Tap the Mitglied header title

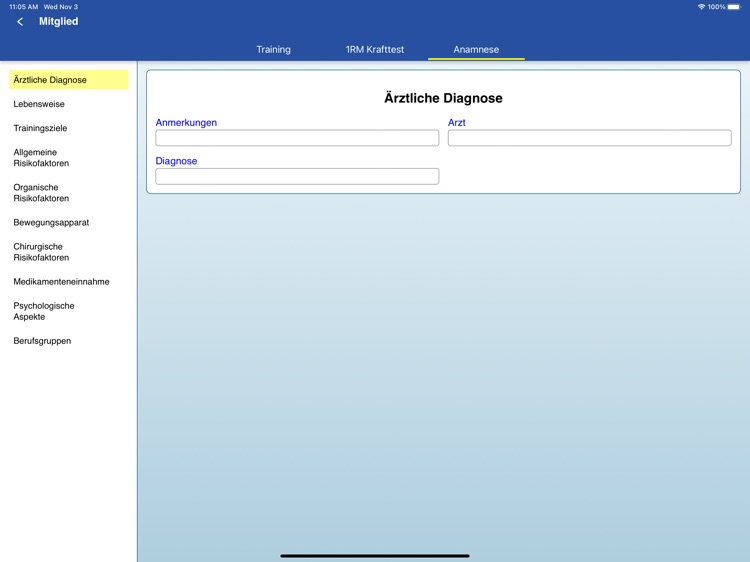click(x=58, y=22)
